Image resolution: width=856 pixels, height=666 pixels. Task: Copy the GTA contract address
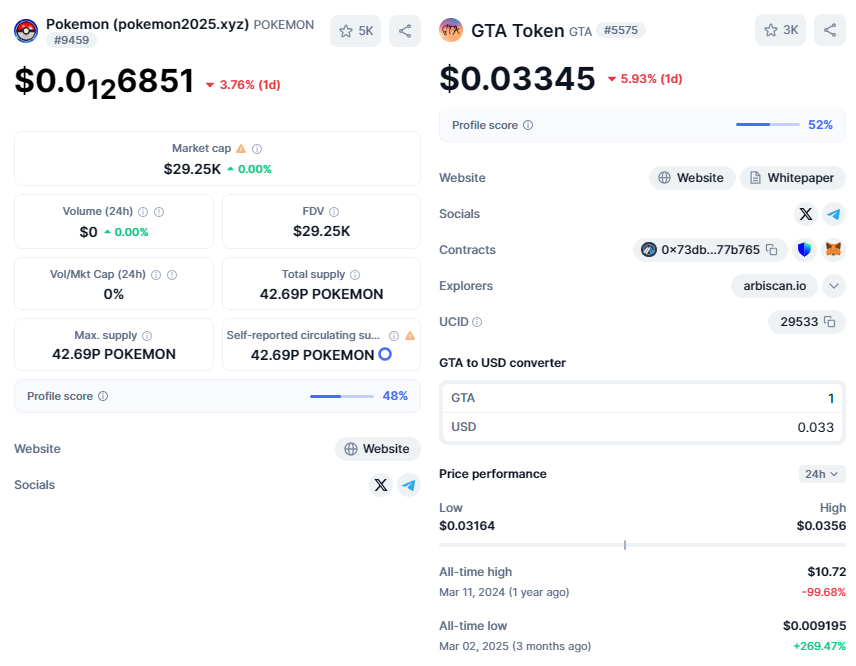771,249
